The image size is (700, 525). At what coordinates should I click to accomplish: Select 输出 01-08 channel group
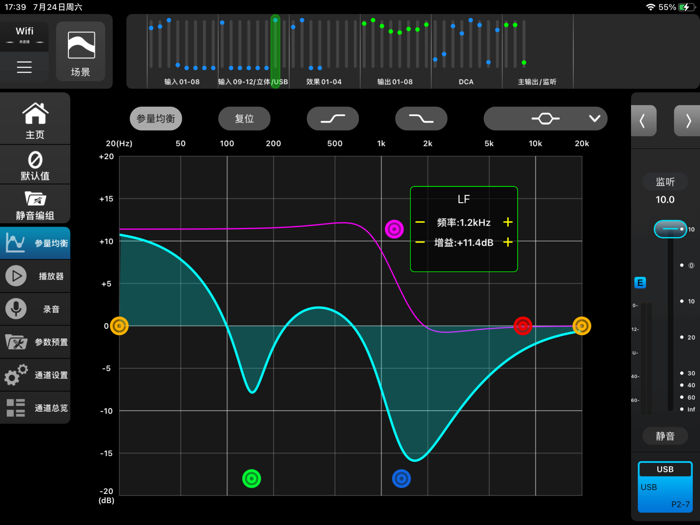click(x=395, y=82)
